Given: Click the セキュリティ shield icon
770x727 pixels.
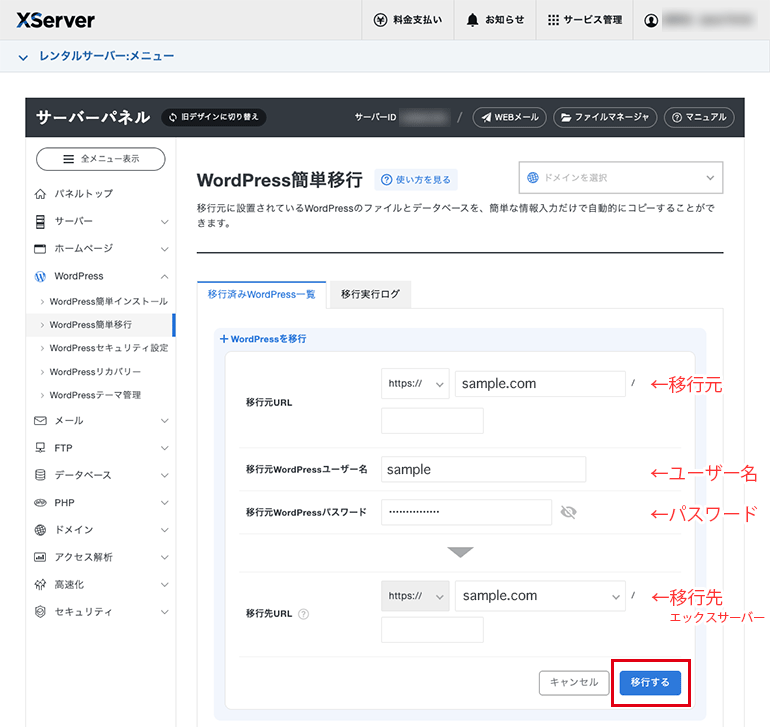Looking at the screenshot, I should (x=40, y=612).
